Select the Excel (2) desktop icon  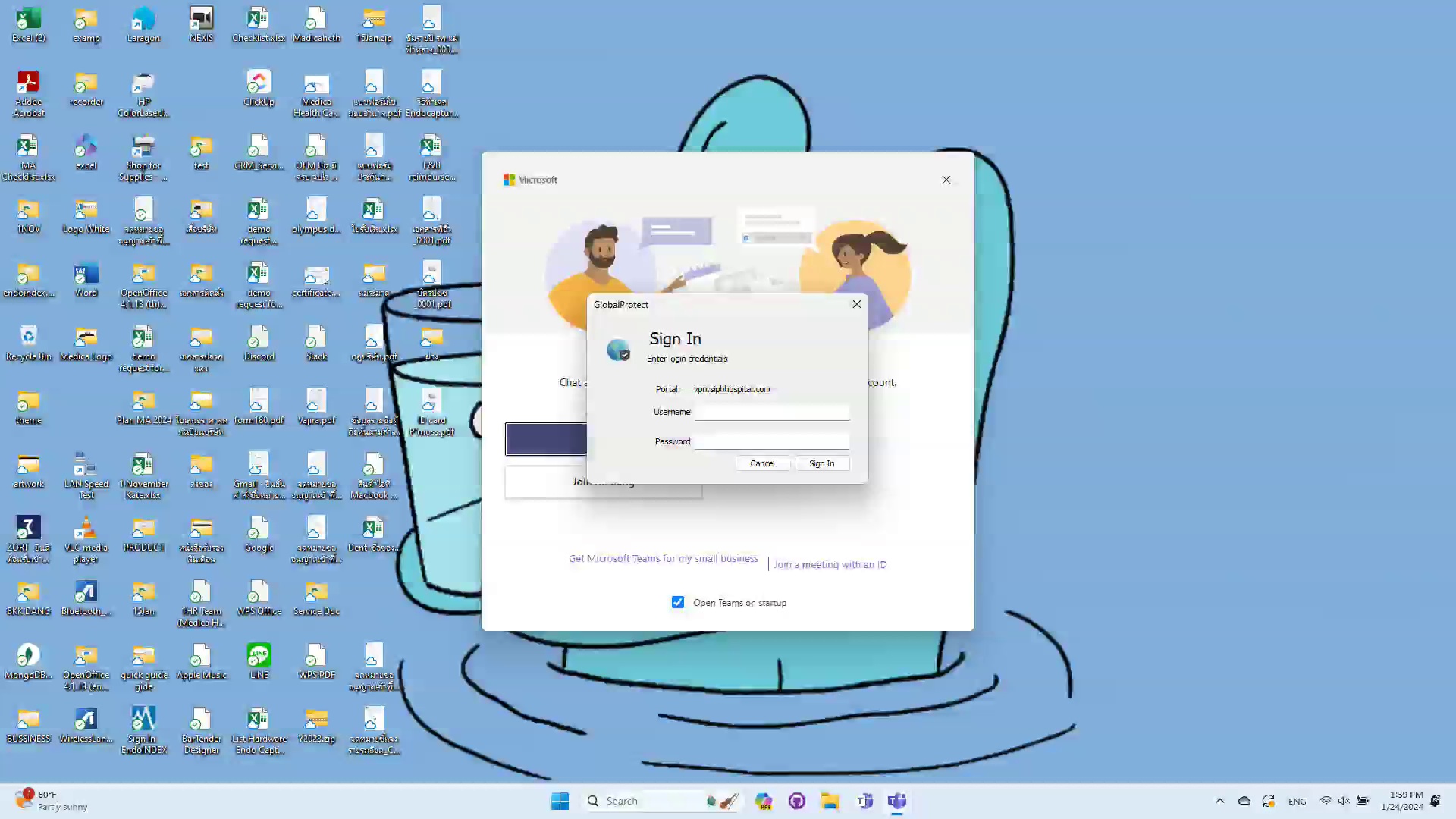tap(29, 25)
